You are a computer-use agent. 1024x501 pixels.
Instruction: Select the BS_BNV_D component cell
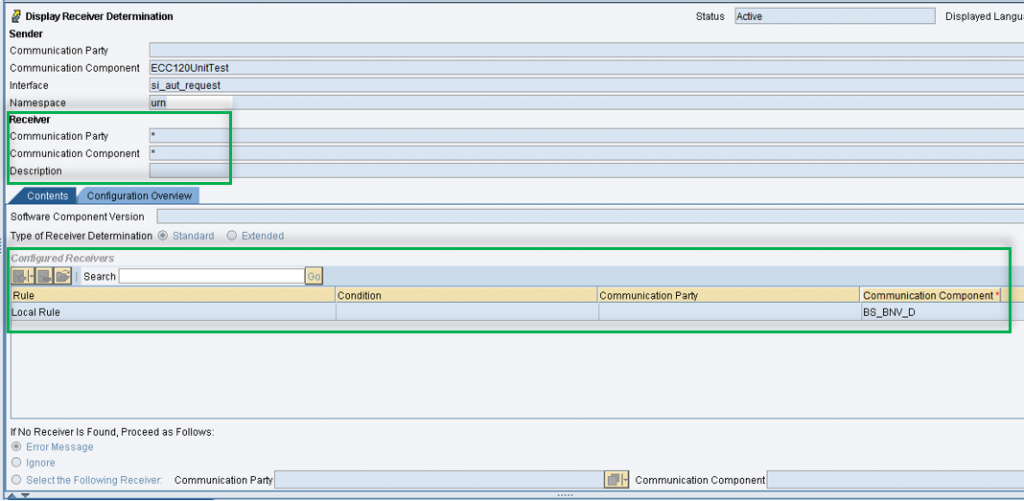(931, 312)
